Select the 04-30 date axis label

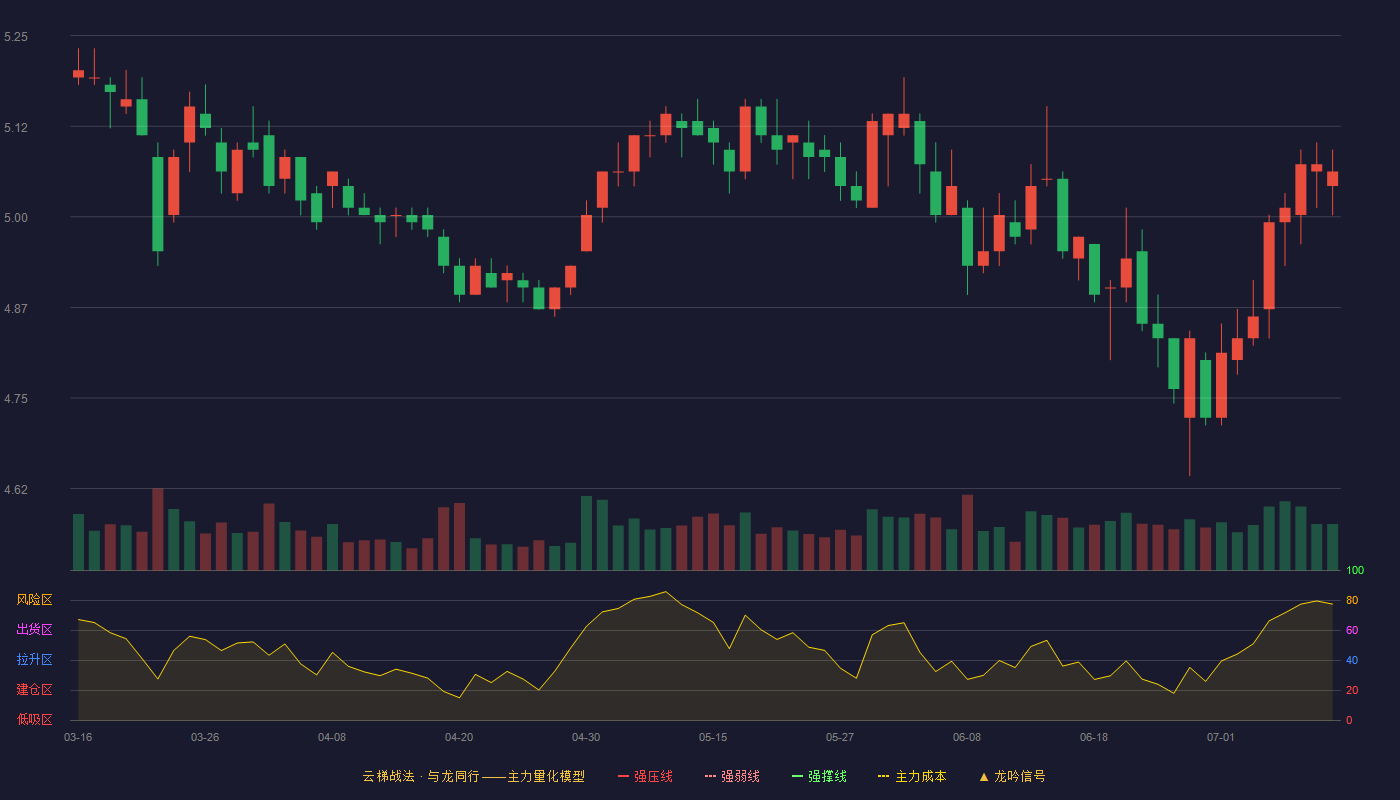pyautogui.click(x=586, y=737)
